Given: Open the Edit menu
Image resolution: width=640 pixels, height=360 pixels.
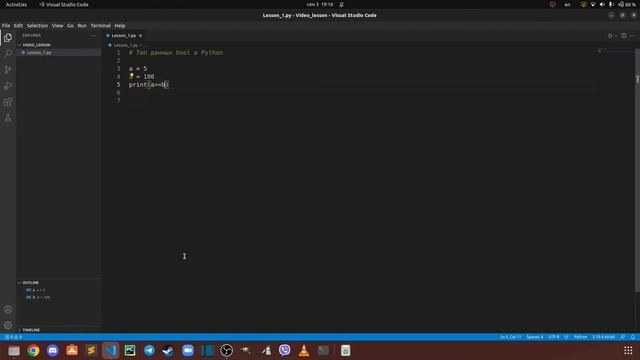Looking at the screenshot, I should pyautogui.click(x=18, y=25).
